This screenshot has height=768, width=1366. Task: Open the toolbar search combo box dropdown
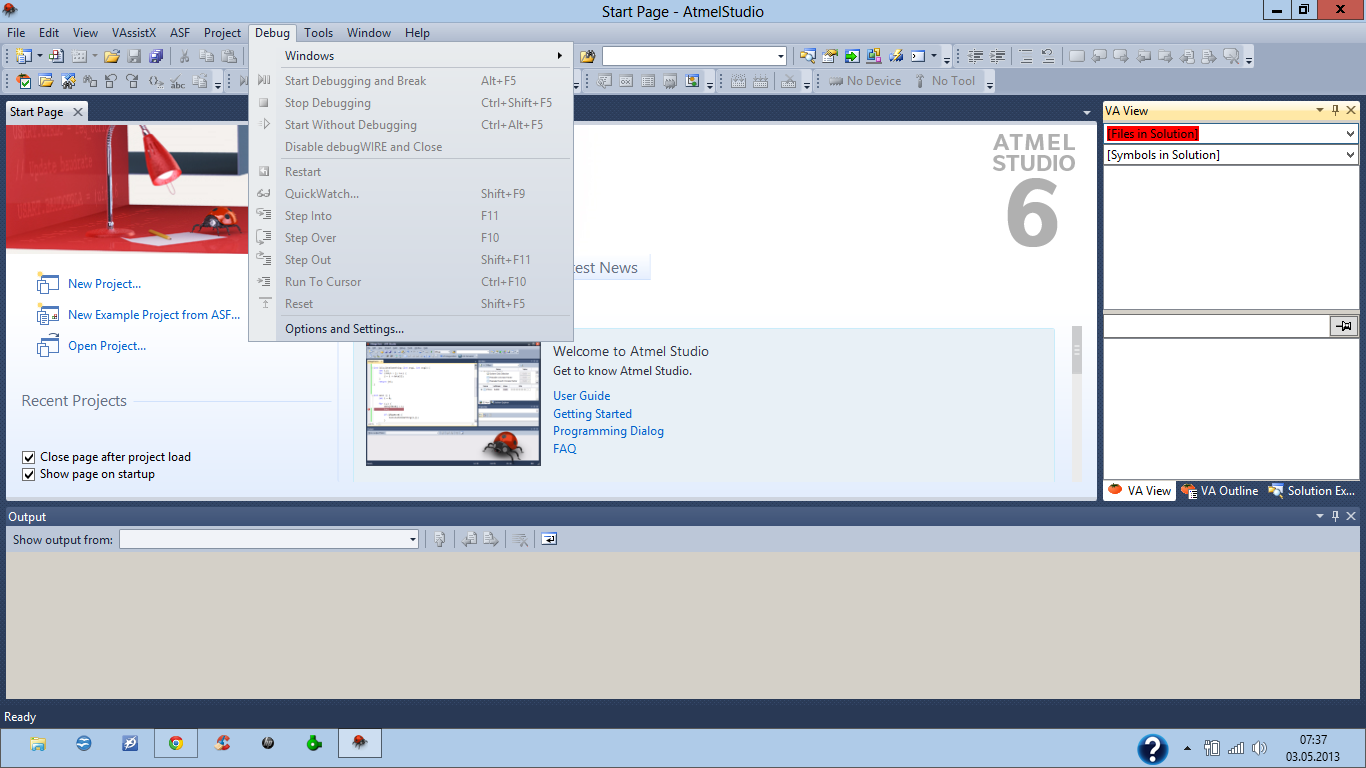pos(781,56)
